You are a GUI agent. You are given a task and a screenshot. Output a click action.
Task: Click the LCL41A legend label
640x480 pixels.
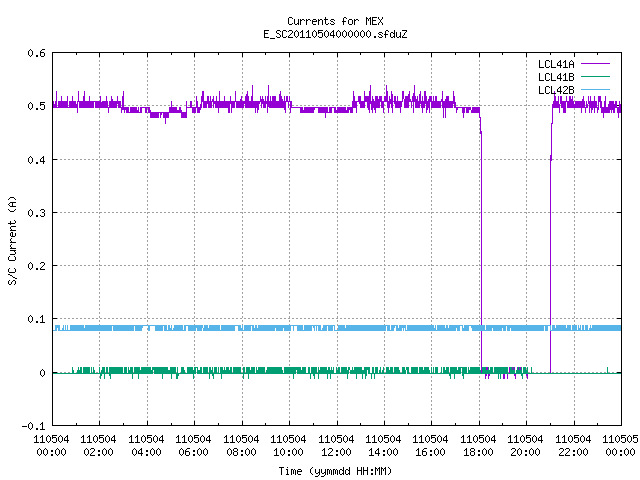pos(556,64)
